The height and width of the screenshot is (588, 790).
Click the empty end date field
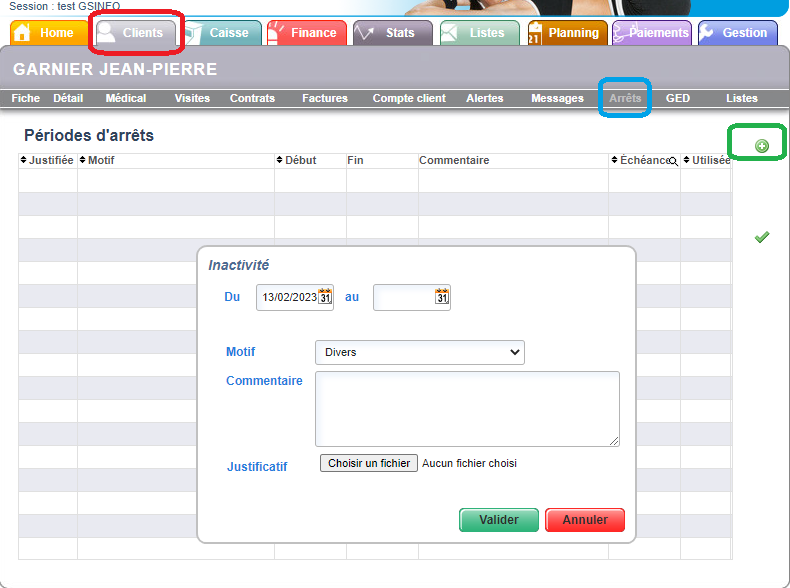point(403,297)
